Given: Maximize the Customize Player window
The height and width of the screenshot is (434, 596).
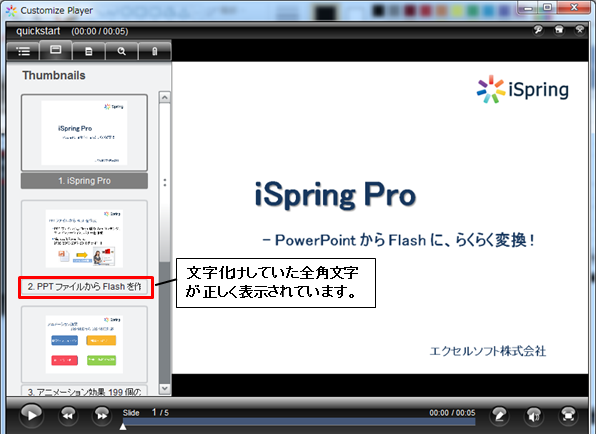Looking at the screenshot, I should [x=547, y=7].
